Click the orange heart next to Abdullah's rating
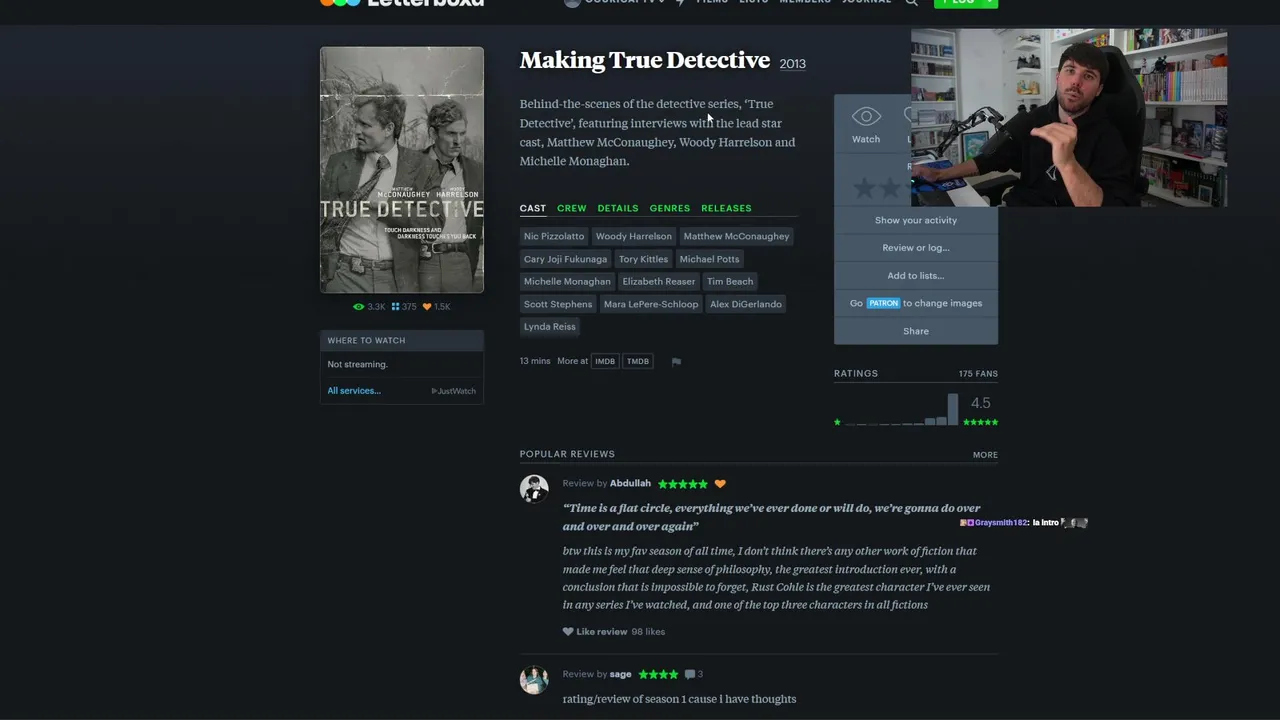1280x720 pixels. [720, 484]
